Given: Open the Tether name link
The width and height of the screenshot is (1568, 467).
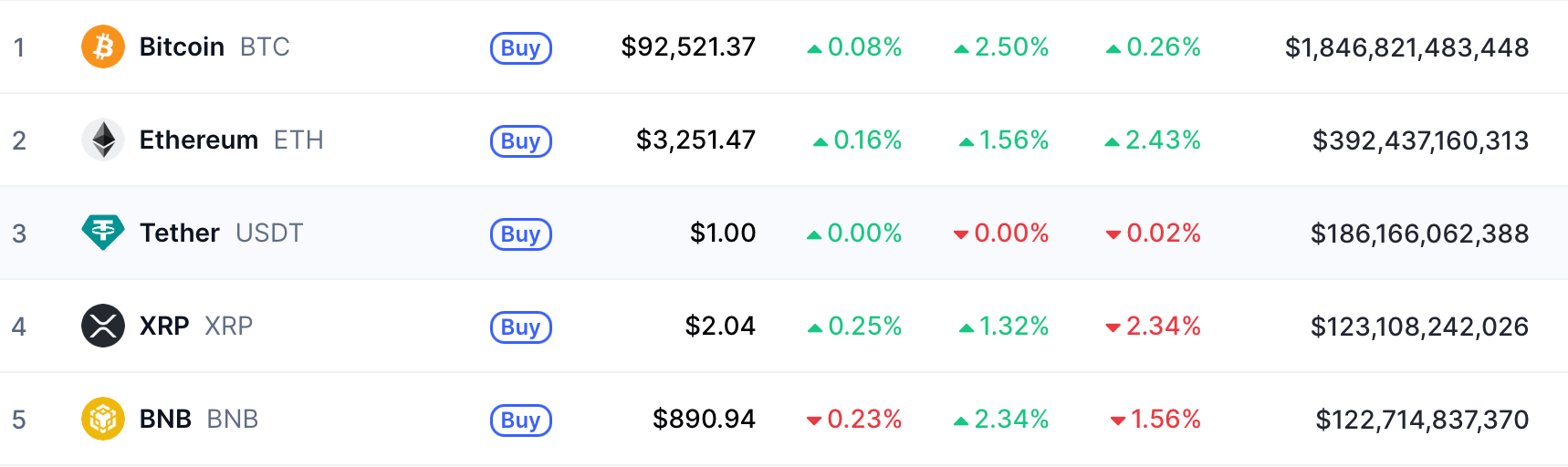Looking at the screenshot, I should click(x=180, y=233).
